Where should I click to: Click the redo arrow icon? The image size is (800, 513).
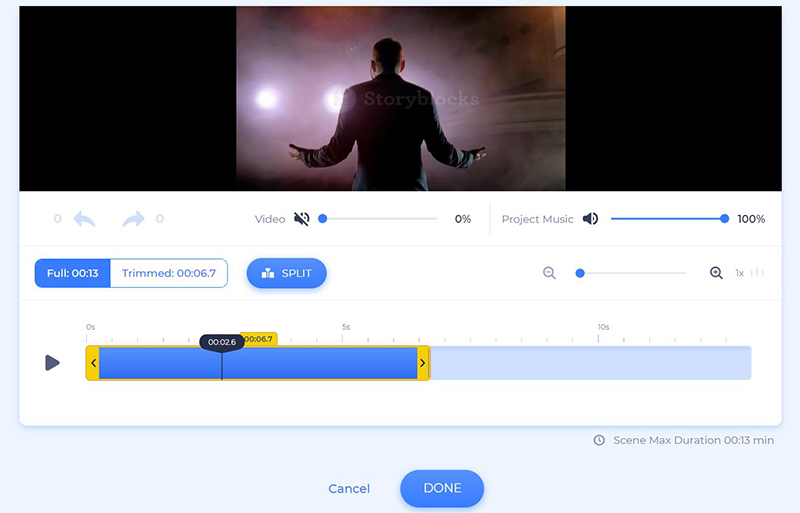coord(133,219)
